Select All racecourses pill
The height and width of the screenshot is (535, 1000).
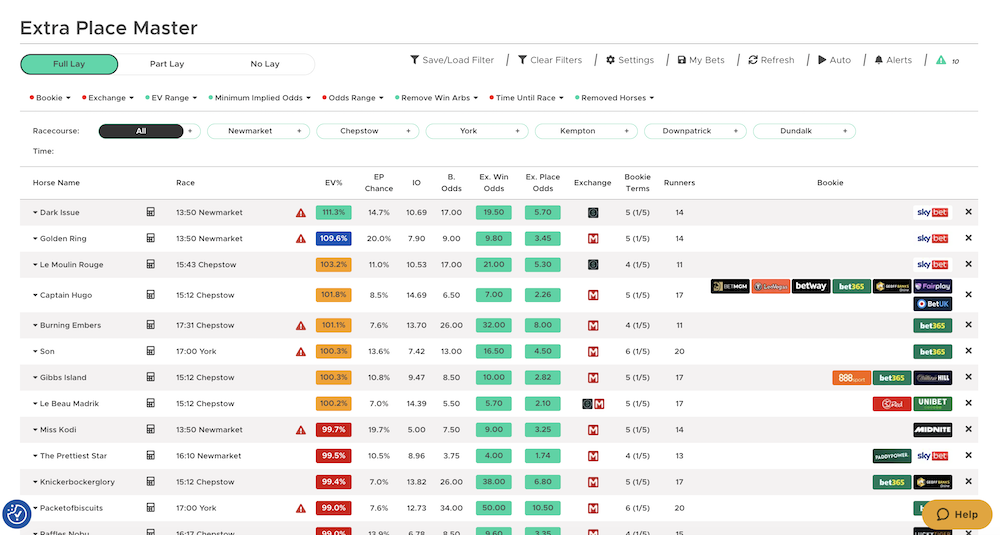coord(141,131)
